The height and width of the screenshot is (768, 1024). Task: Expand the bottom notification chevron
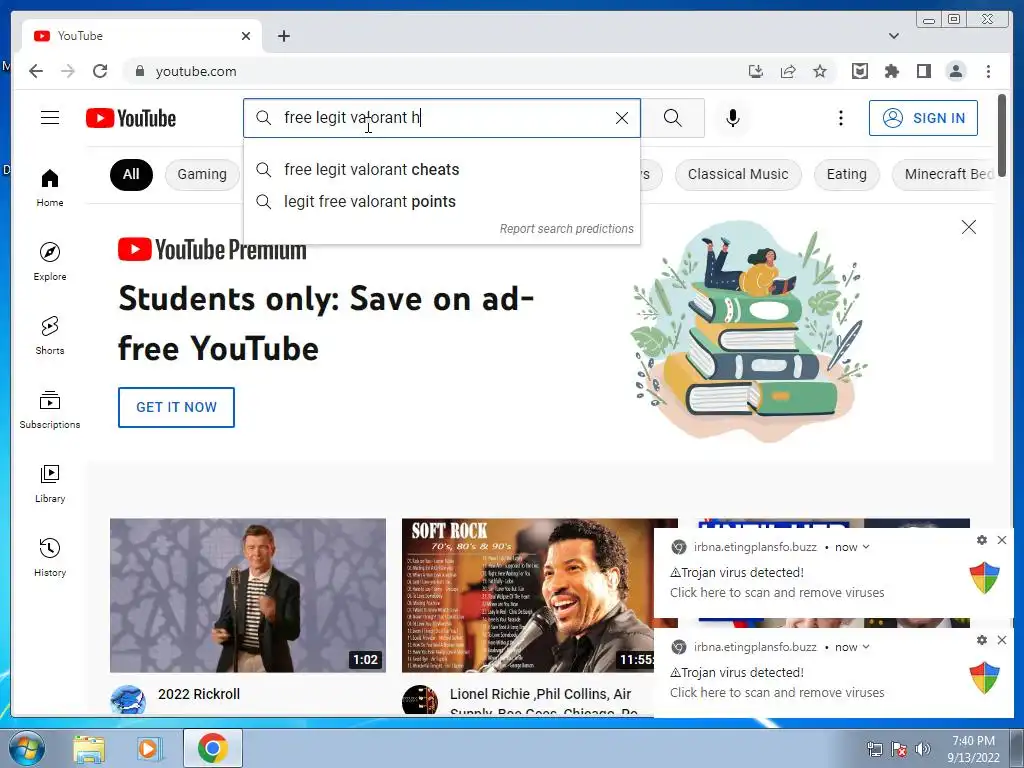coord(866,647)
